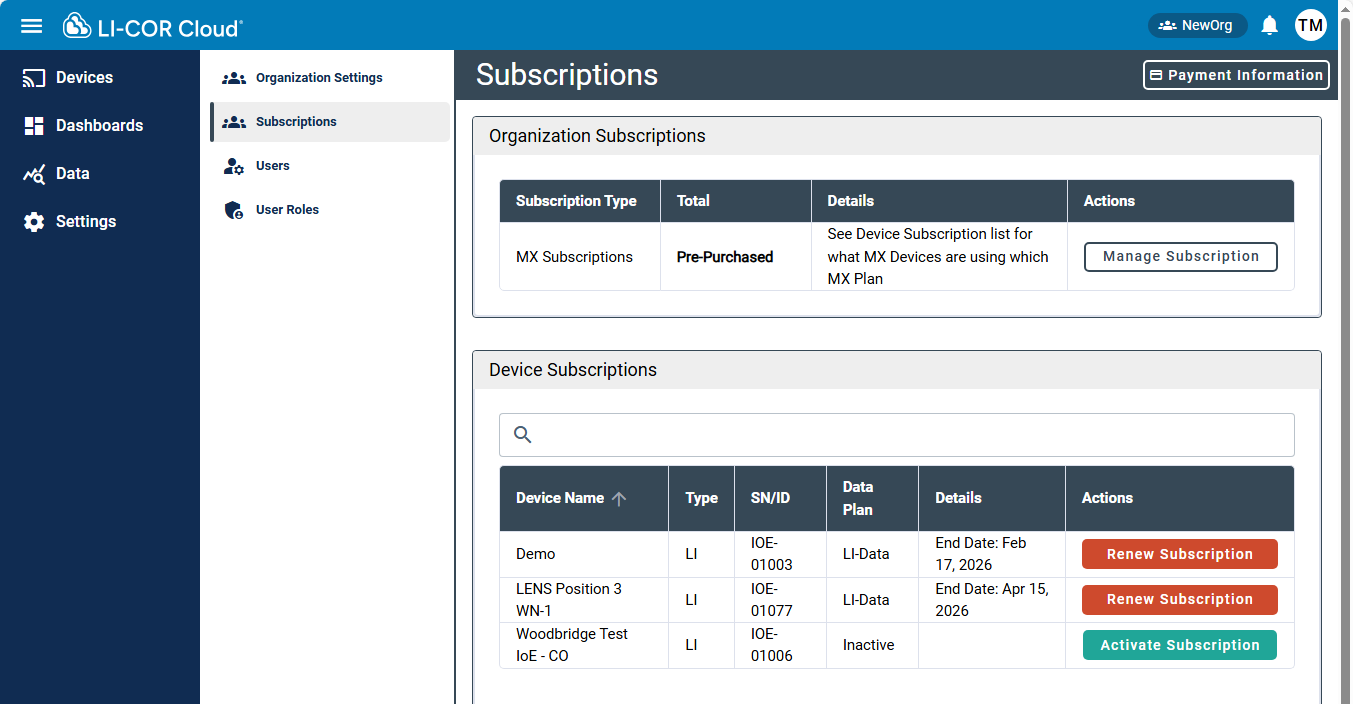Click Manage Subscription for MX Subscriptions
Image resolution: width=1353 pixels, height=704 pixels.
[x=1180, y=257]
